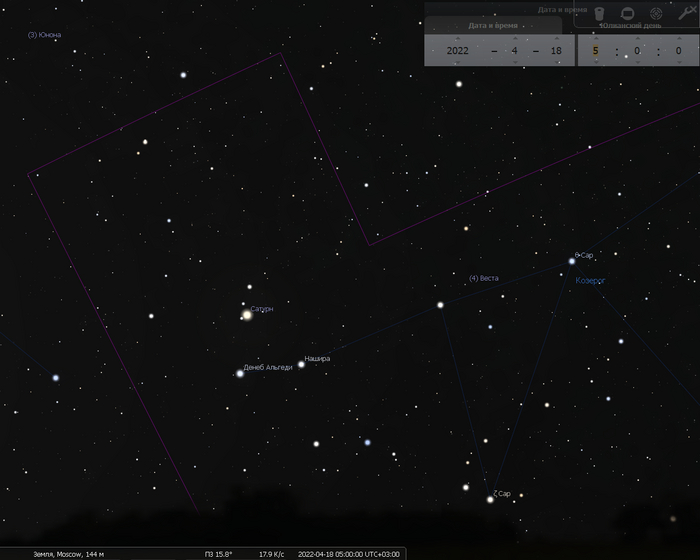The height and width of the screenshot is (560, 700).
Task: Select the month field showing 4
Action: point(515,50)
